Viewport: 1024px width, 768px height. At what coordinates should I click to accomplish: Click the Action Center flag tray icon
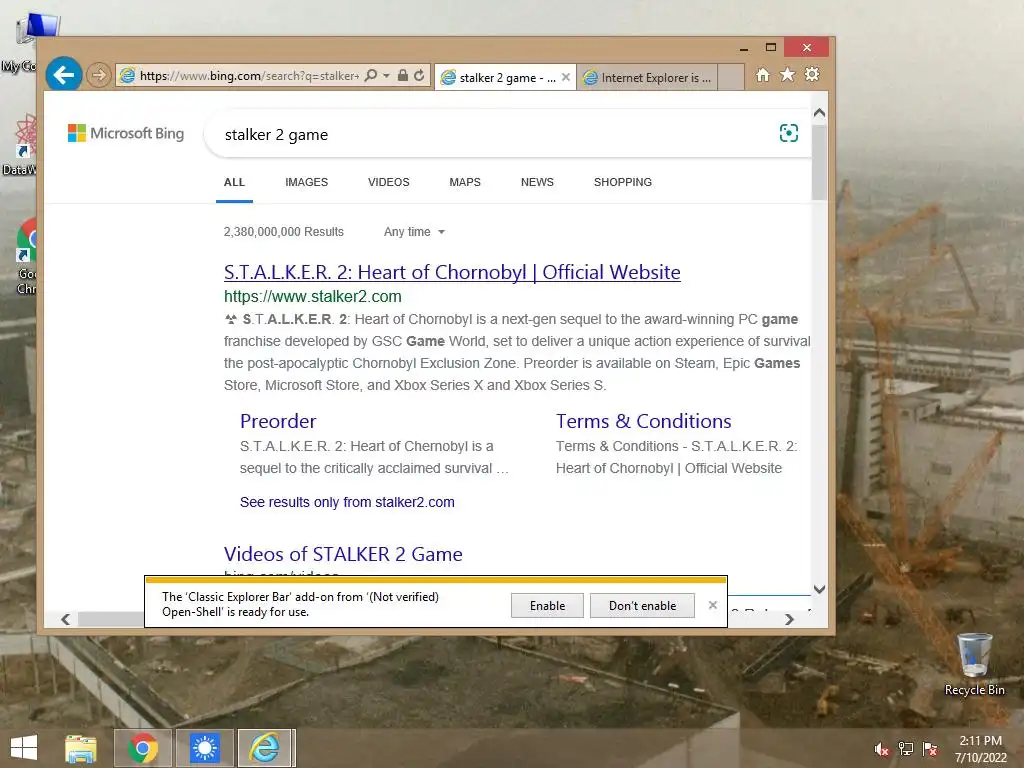[x=930, y=749]
